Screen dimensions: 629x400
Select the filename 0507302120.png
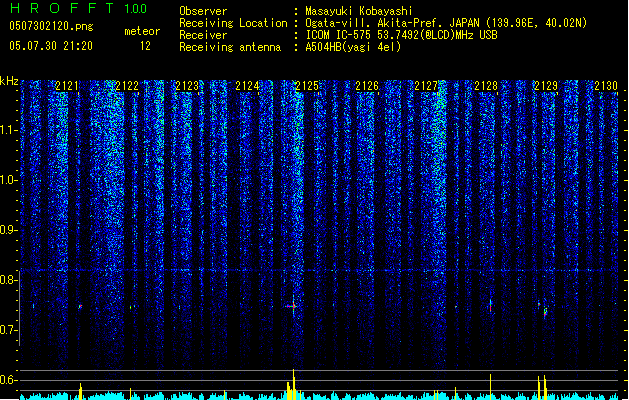pyautogui.click(x=51, y=26)
